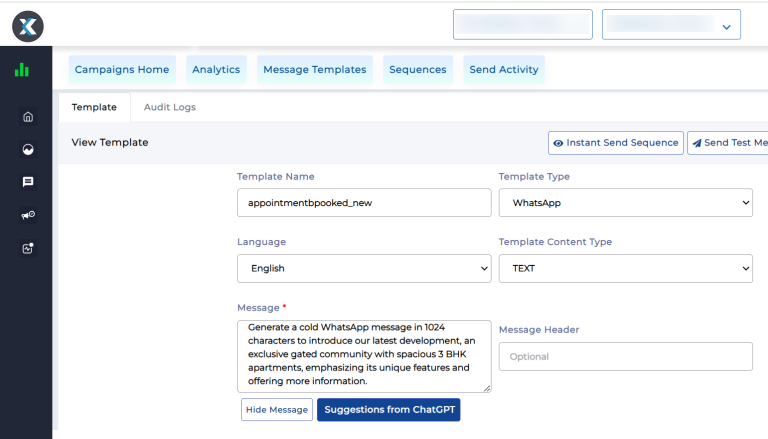768x439 pixels.
Task: Go to Campaigns Home
Action: pos(122,70)
